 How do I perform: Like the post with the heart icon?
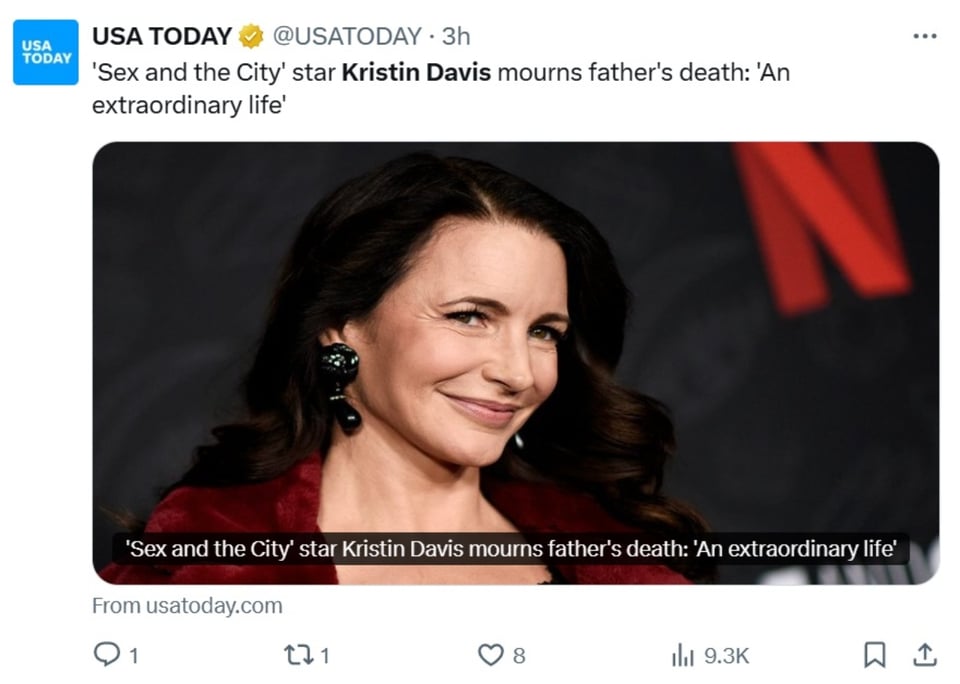490,655
